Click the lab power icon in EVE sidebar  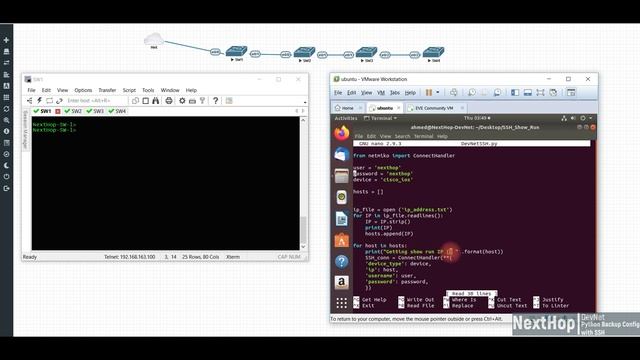coord(6,177)
